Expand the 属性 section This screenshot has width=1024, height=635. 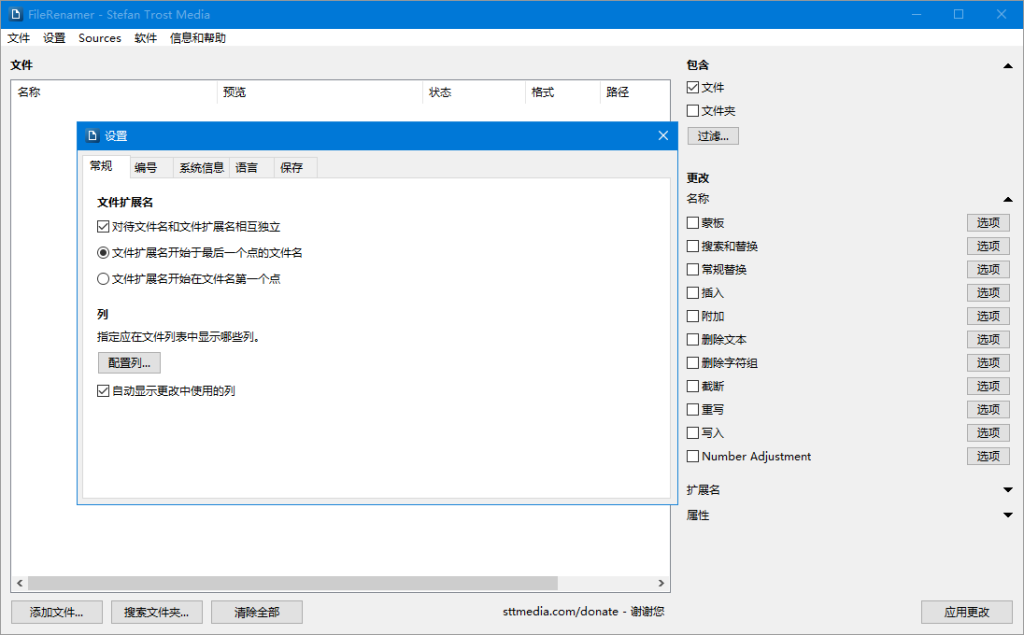point(1008,514)
